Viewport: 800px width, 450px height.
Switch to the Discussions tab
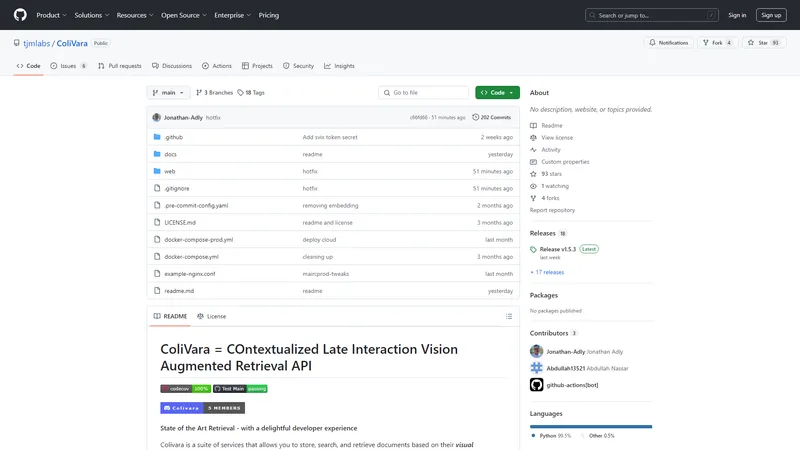pyautogui.click(x=171, y=66)
